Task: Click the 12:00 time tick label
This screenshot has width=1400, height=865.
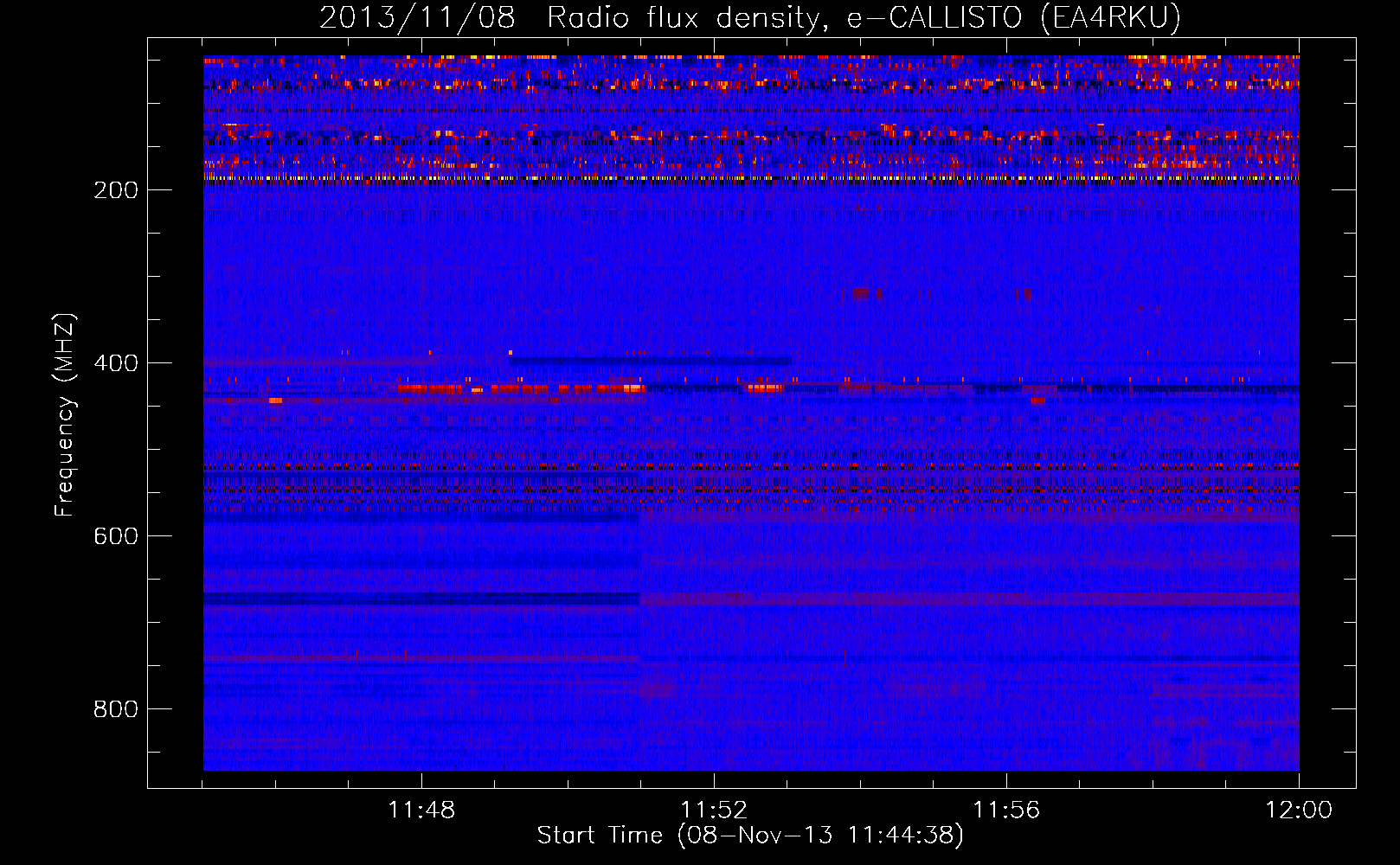Action: [x=1299, y=811]
